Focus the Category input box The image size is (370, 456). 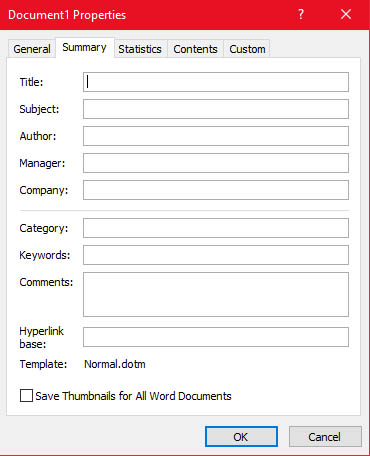click(x=216, y=228)
